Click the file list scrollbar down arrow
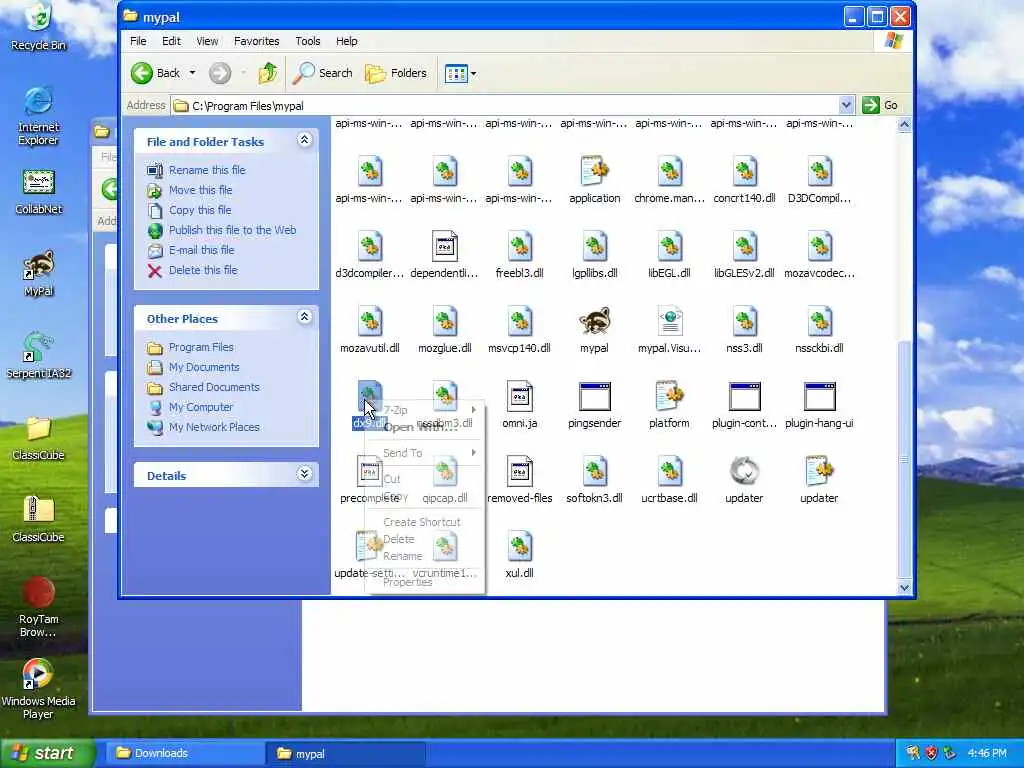Screen dimensions: 1024x768 (x=904, y=587)
